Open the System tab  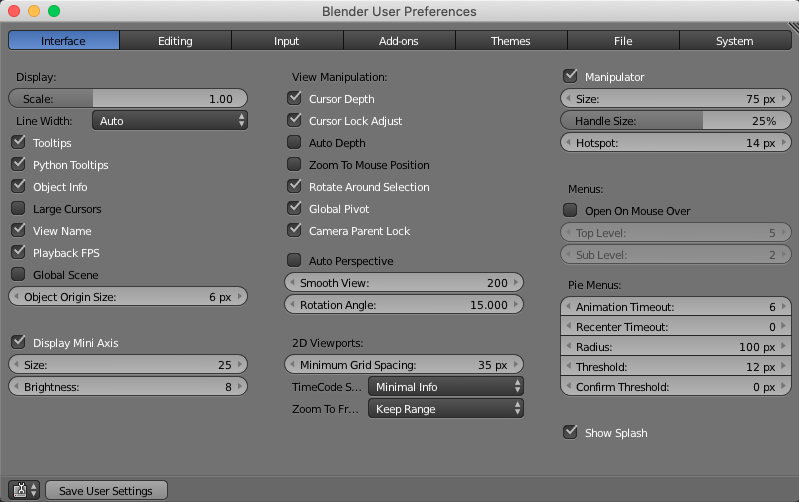coord(735,40)
